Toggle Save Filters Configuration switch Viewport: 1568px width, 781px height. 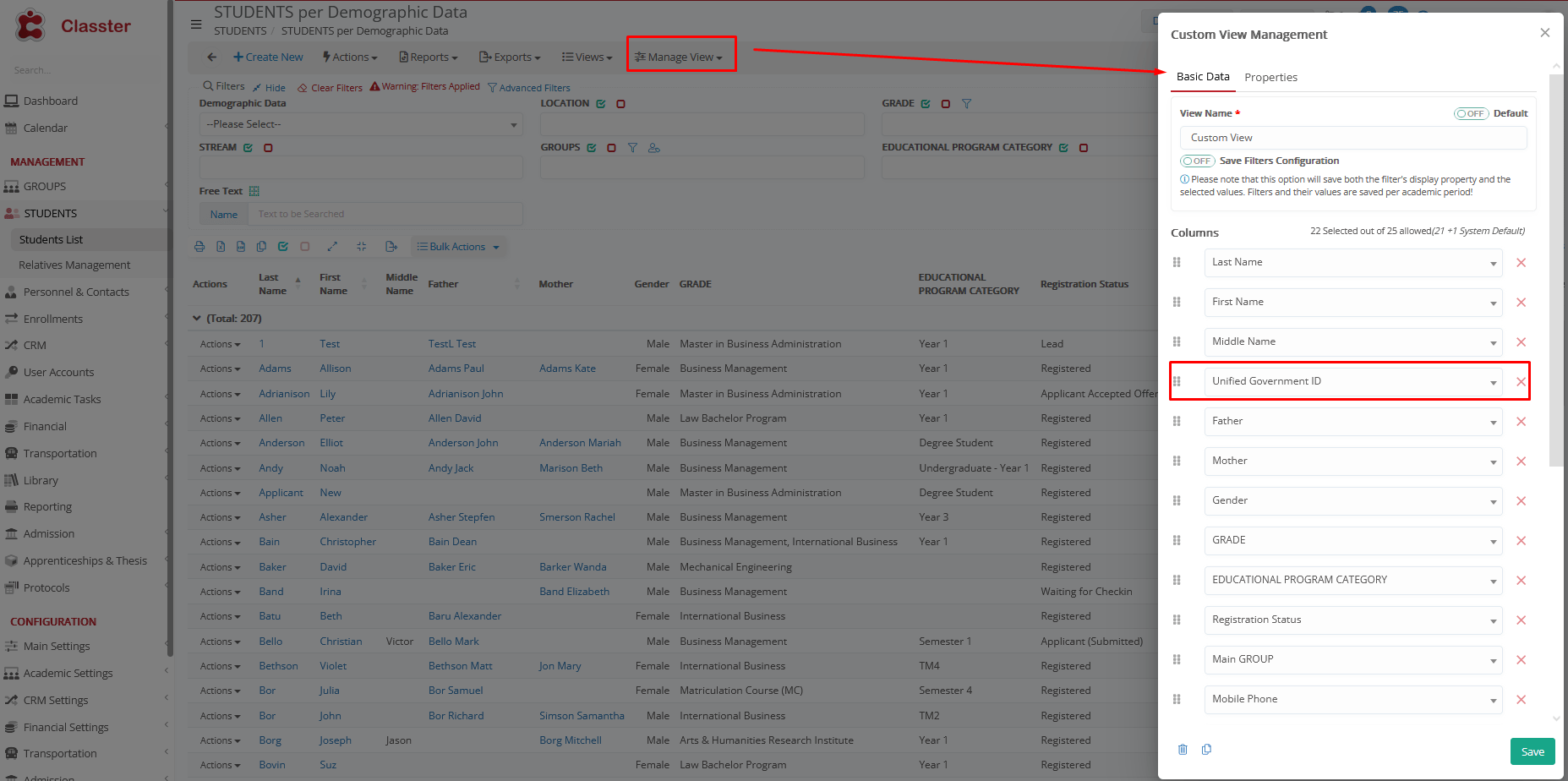(x=1197, y=161)
